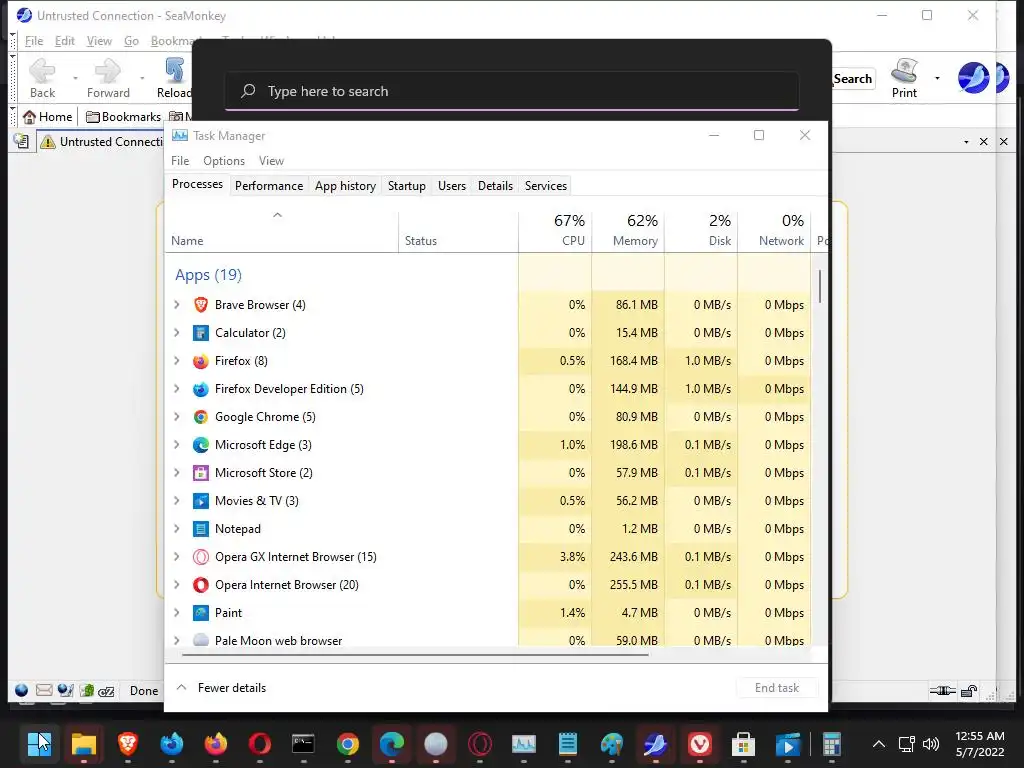
Task: Click the End task button
Action: point(776,688)
